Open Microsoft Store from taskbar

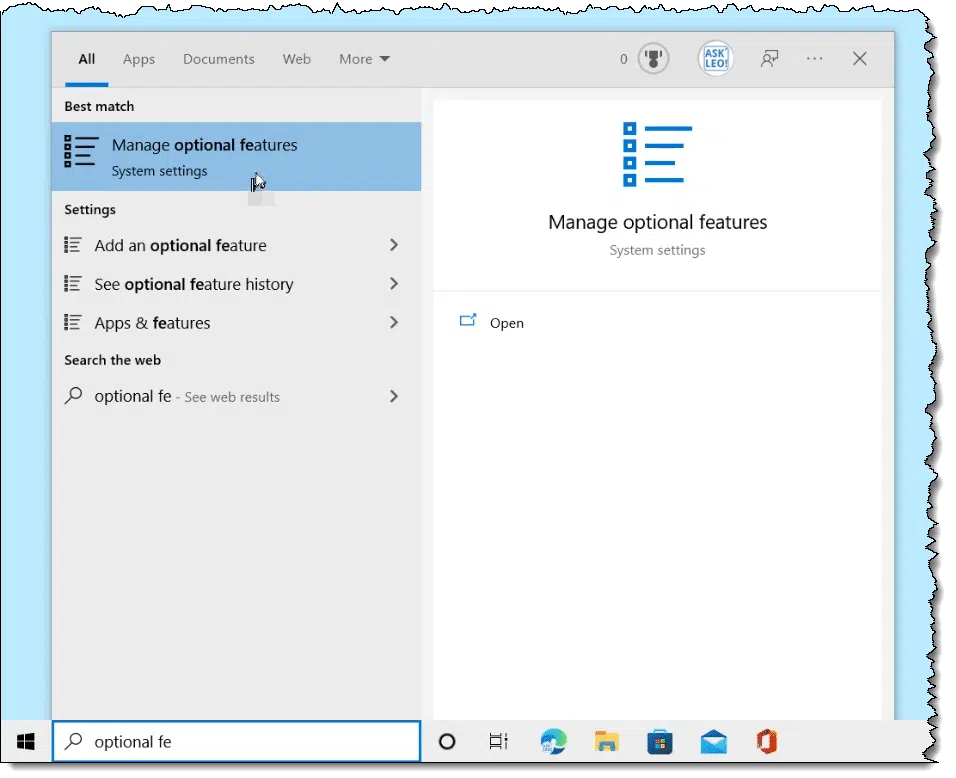point(660,741)
